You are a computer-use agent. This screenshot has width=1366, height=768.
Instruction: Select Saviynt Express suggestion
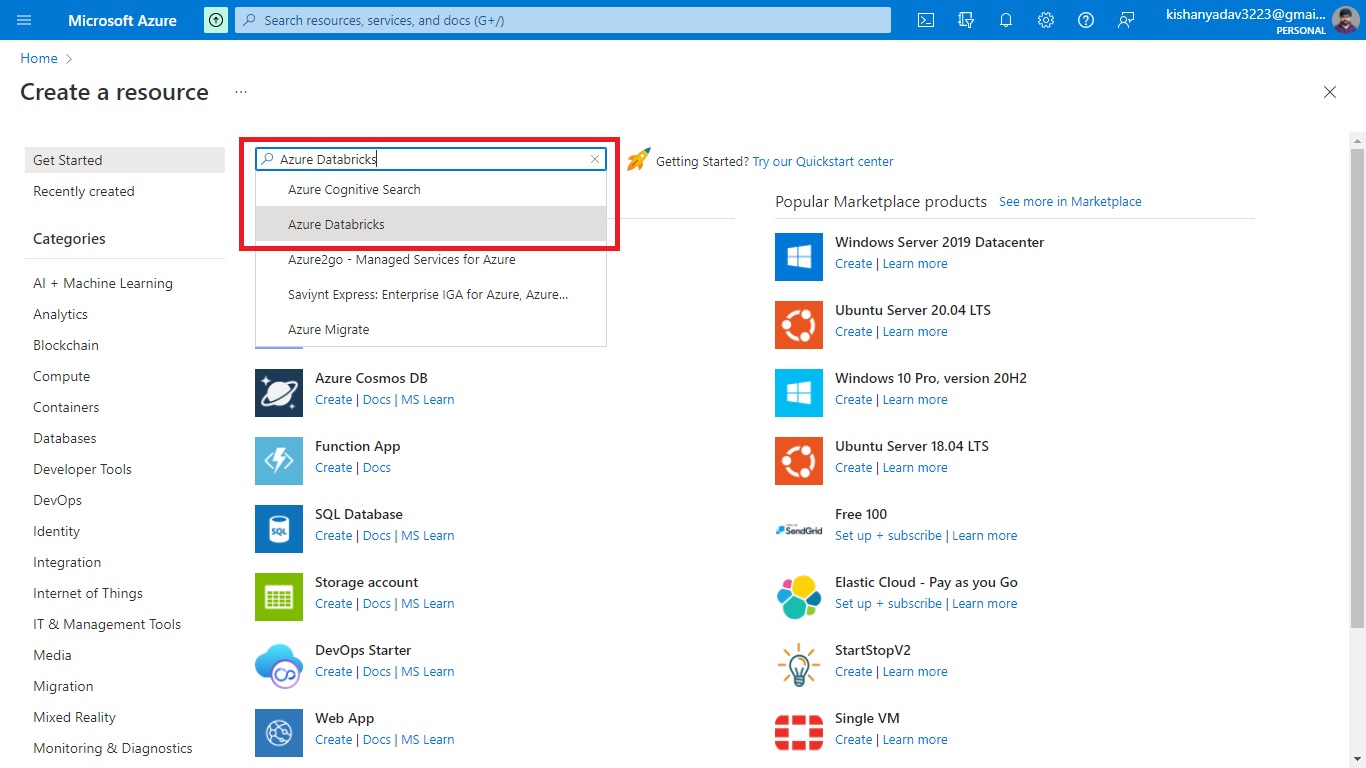[x=431, y=294]
